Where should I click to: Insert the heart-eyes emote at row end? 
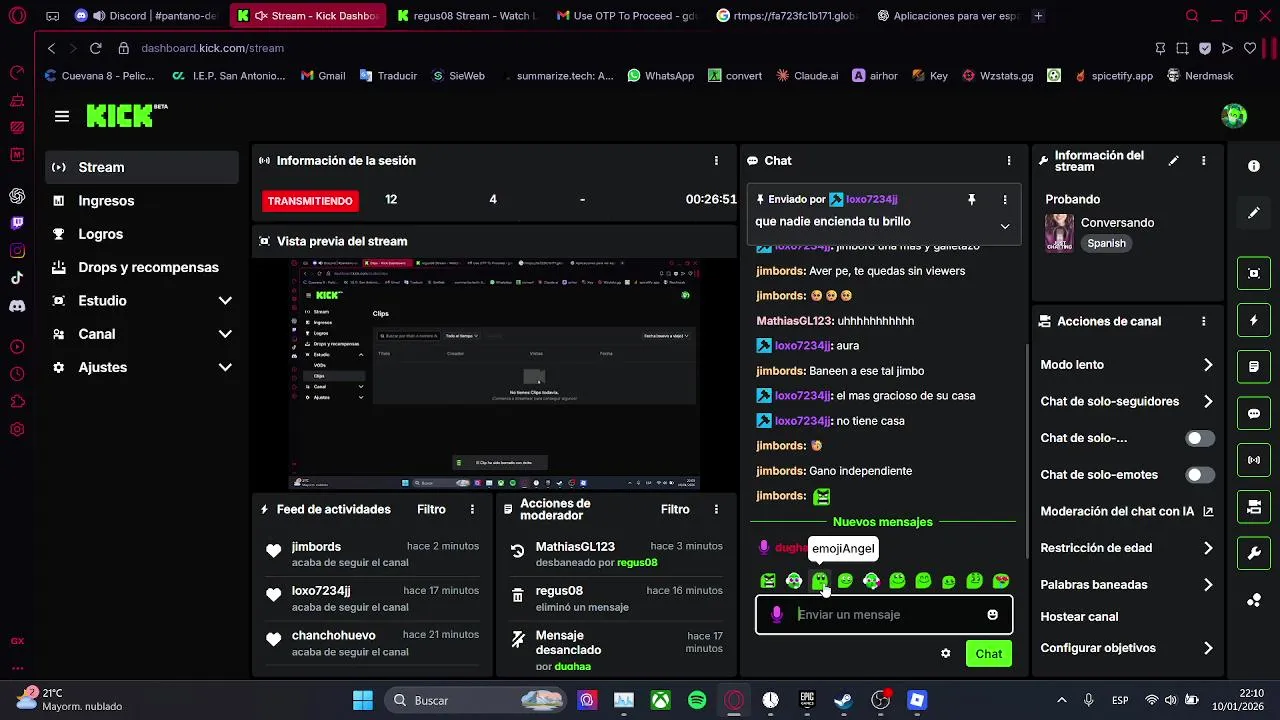click(x=1001, y=581)
